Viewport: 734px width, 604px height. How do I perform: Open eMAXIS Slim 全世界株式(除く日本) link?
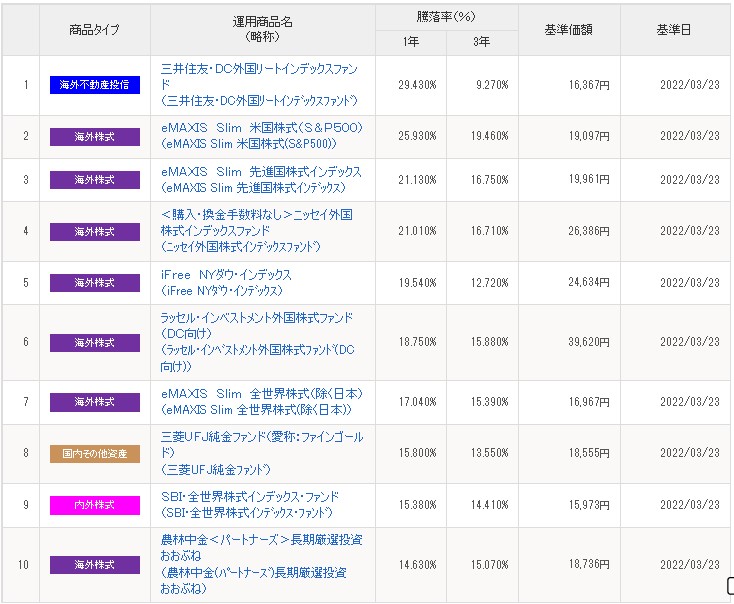[x=262, y=402]
